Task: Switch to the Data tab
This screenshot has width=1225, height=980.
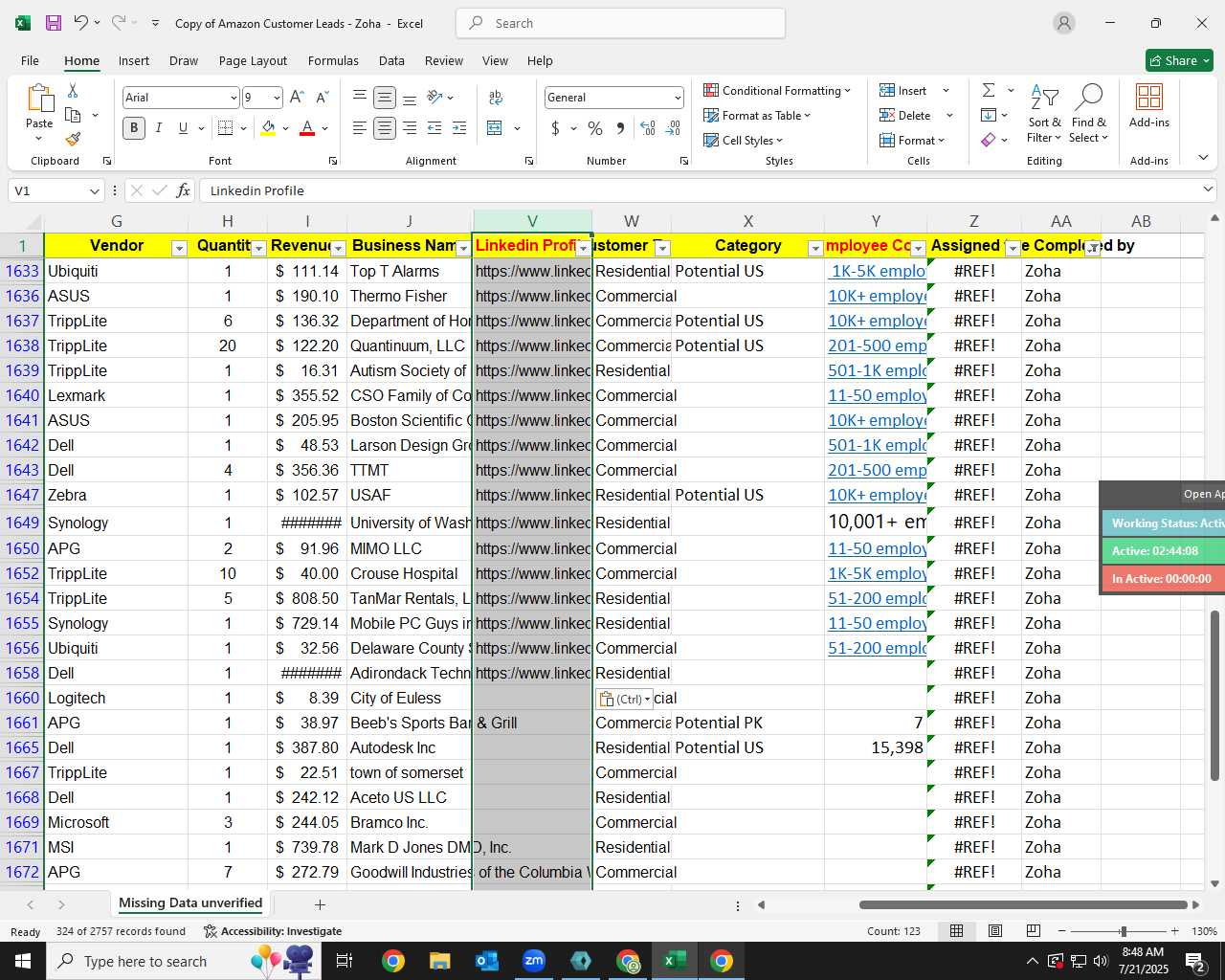Action: (391, 60)
